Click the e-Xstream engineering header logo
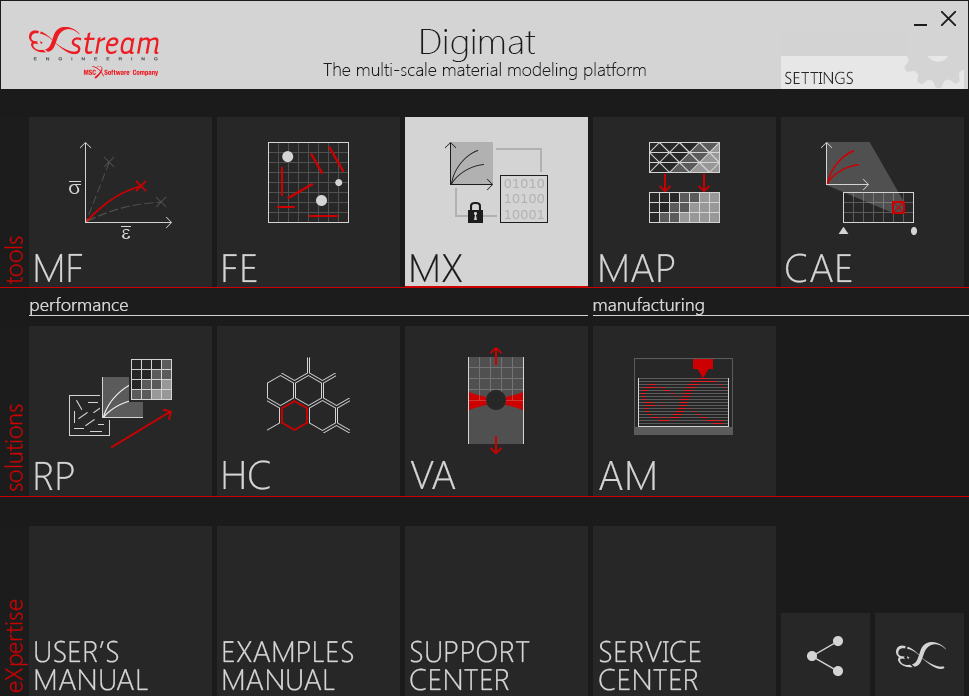969x696 pixels. [x=94, y=48]
